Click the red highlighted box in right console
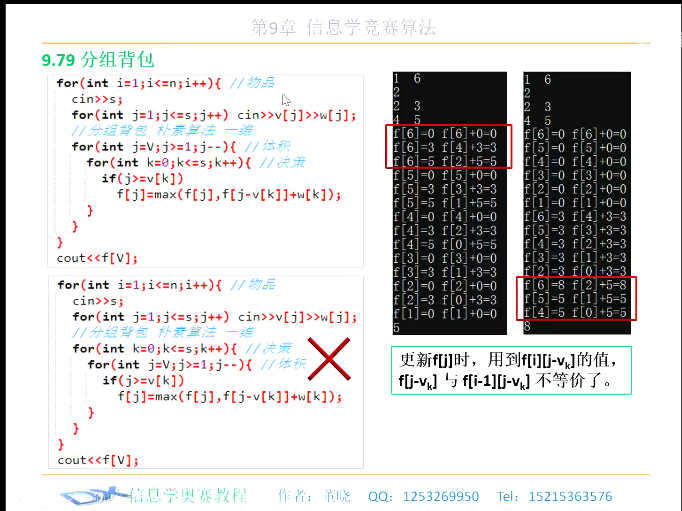Viewport: 682px width, 511px height. tap(576, 298)
